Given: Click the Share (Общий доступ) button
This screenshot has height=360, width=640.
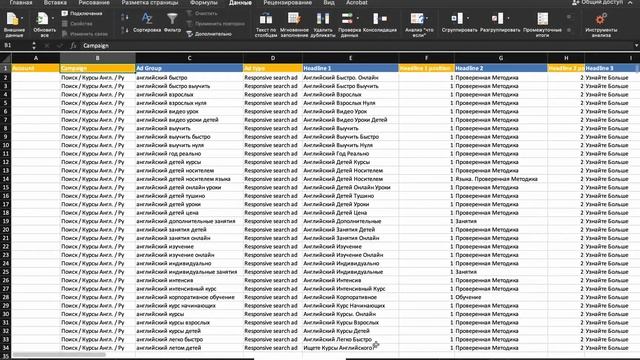Looking at the screenshot, I should point(598,2).
